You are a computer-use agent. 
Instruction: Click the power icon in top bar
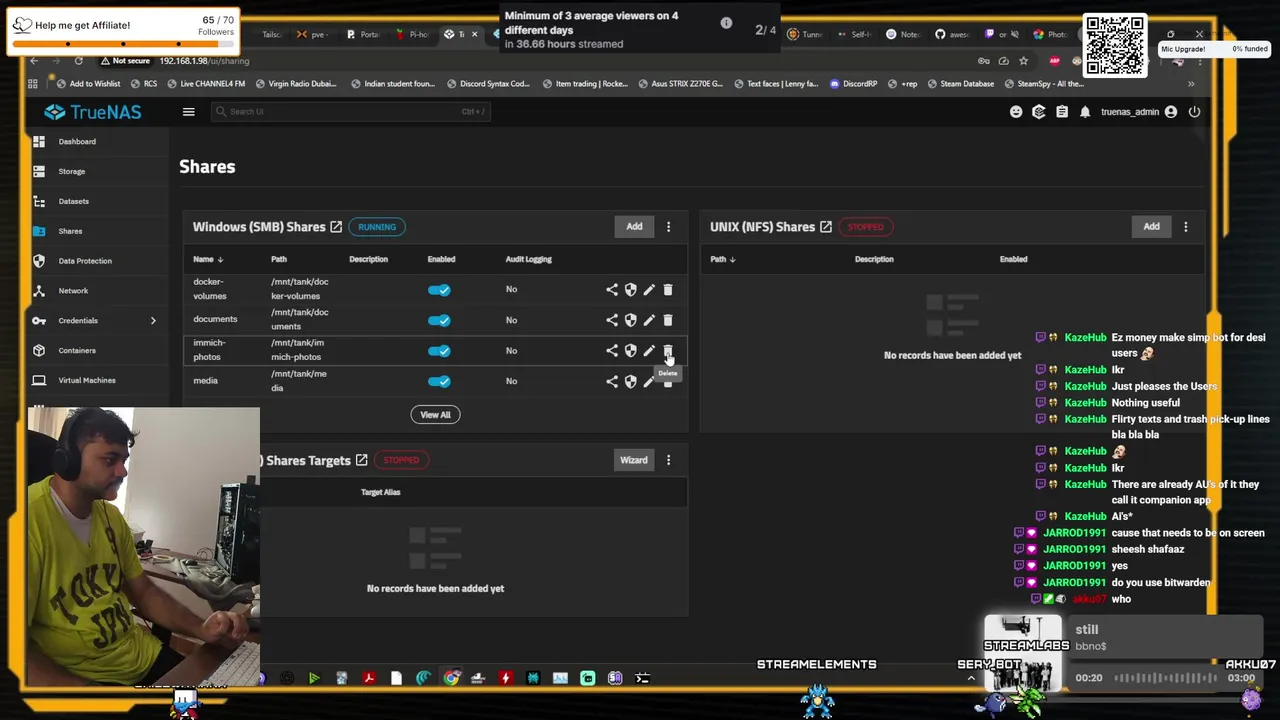click(x=1194, y=112)
